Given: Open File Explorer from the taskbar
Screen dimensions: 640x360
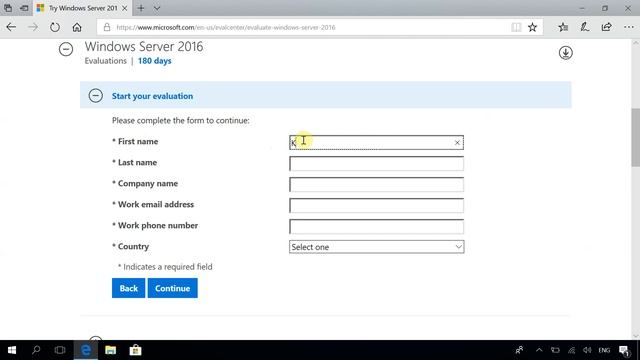Looking at the screenshot, I should 110,350.
